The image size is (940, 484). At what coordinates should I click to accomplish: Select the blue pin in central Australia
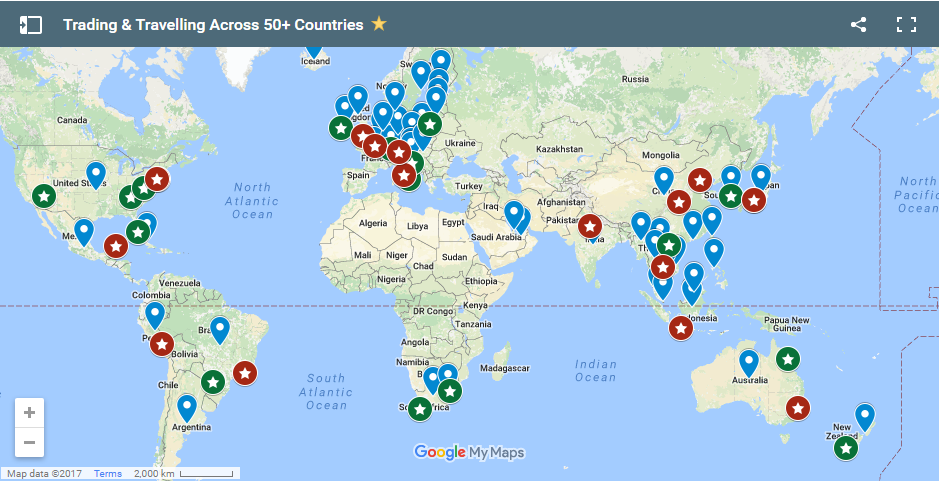pos(749,362)
